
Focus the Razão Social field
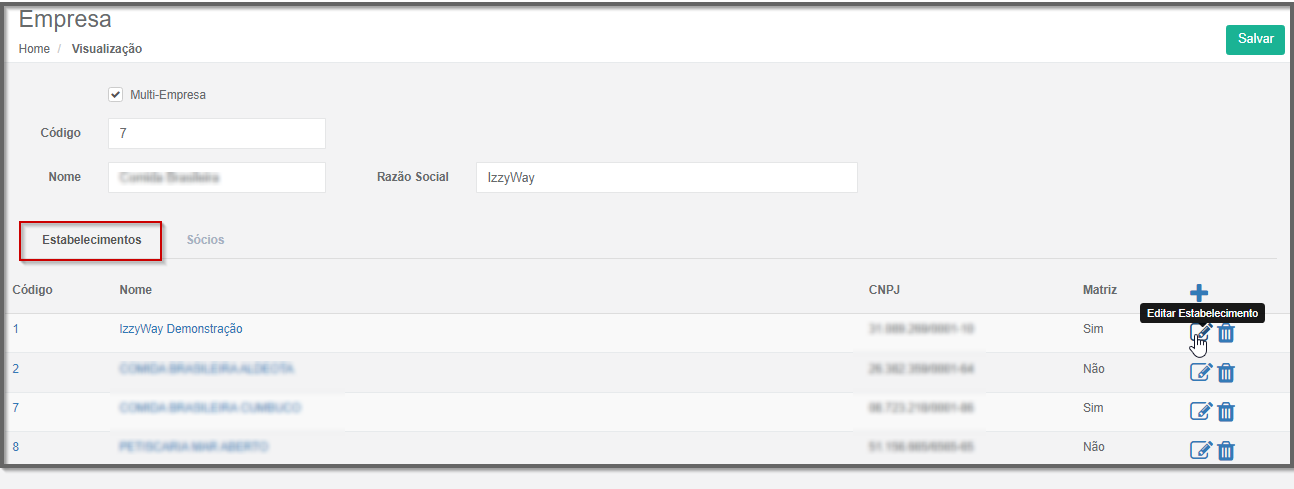pos(667,177)
